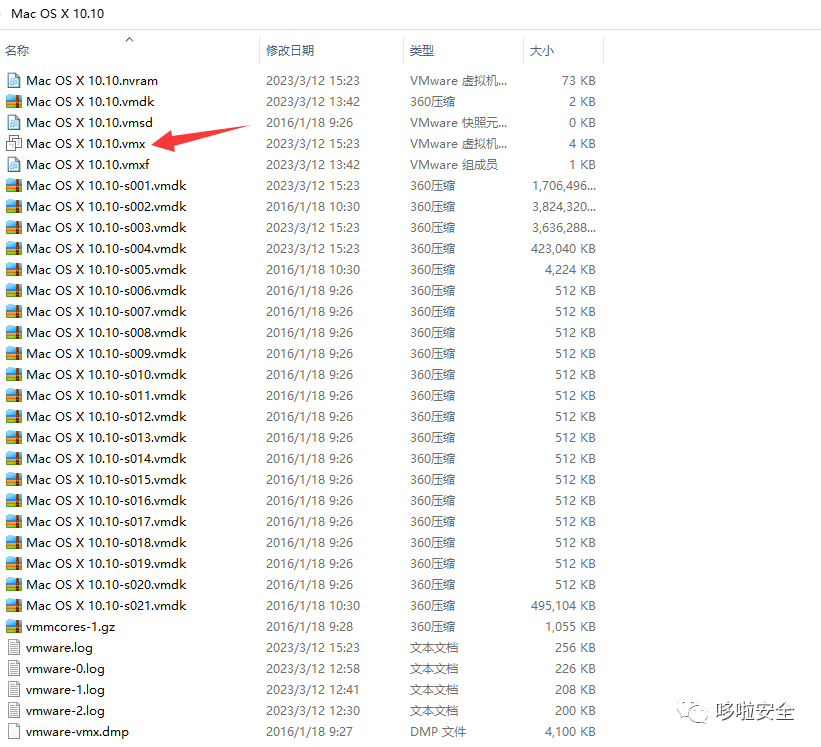This screenshot has width=821, height=747.
Task: Click the icon of Mac OS X 10.10-s011.vmdk
Action: [x=14, y=396]
